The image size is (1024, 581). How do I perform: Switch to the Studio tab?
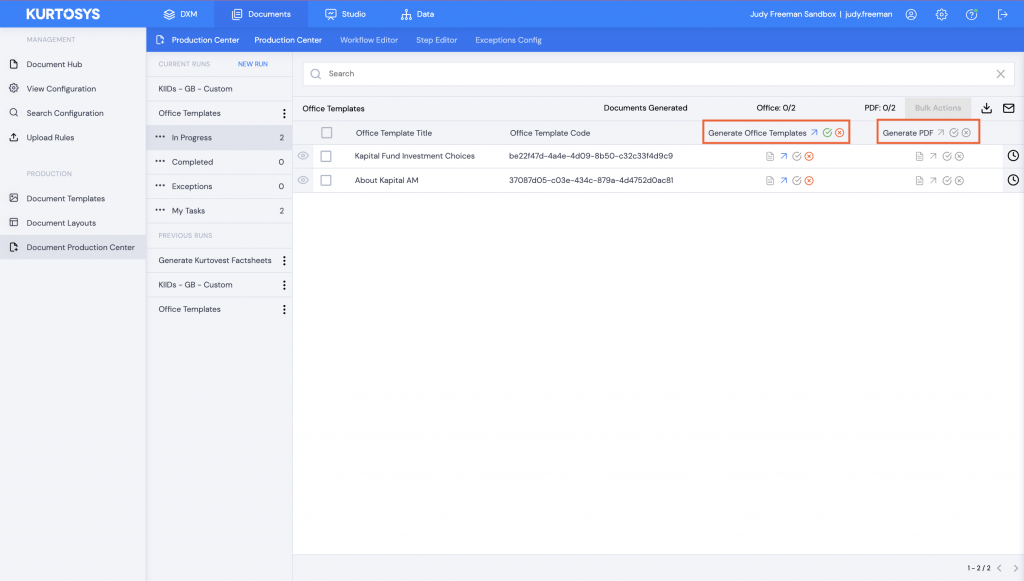(345, 14)
